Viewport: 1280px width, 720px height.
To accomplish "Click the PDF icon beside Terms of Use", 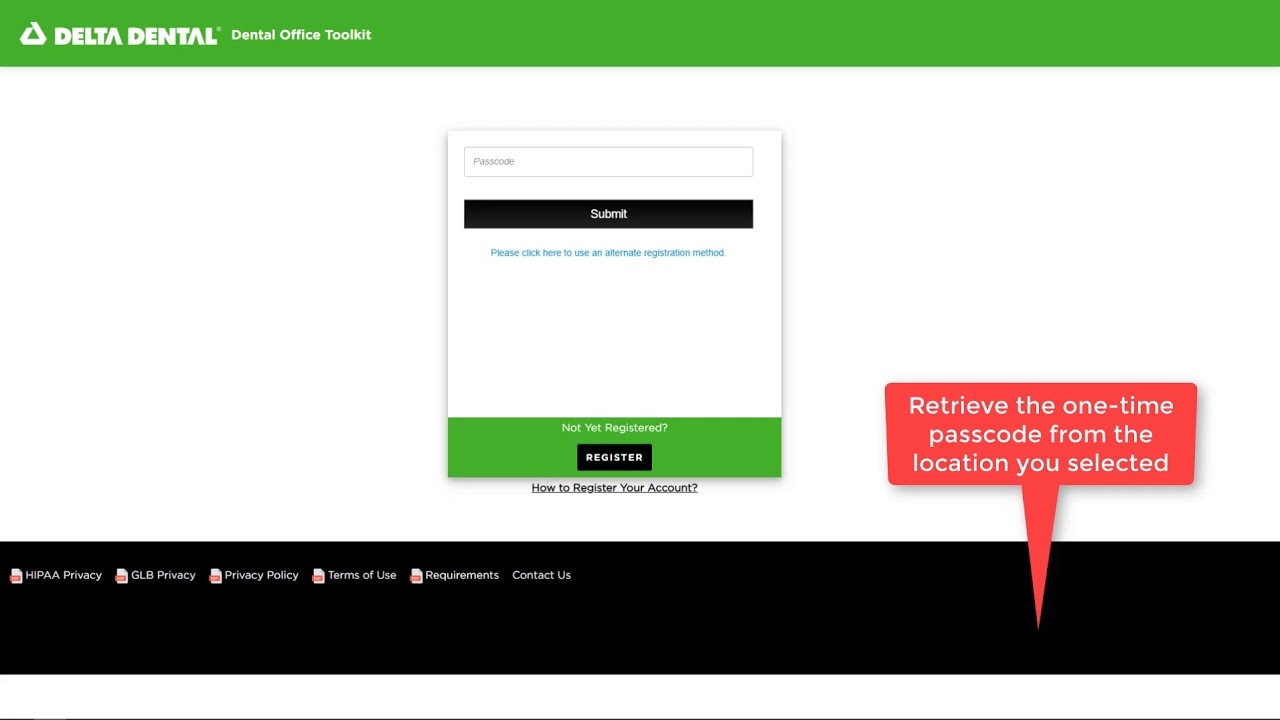I will pyautogui.click(x=318, y=576).
